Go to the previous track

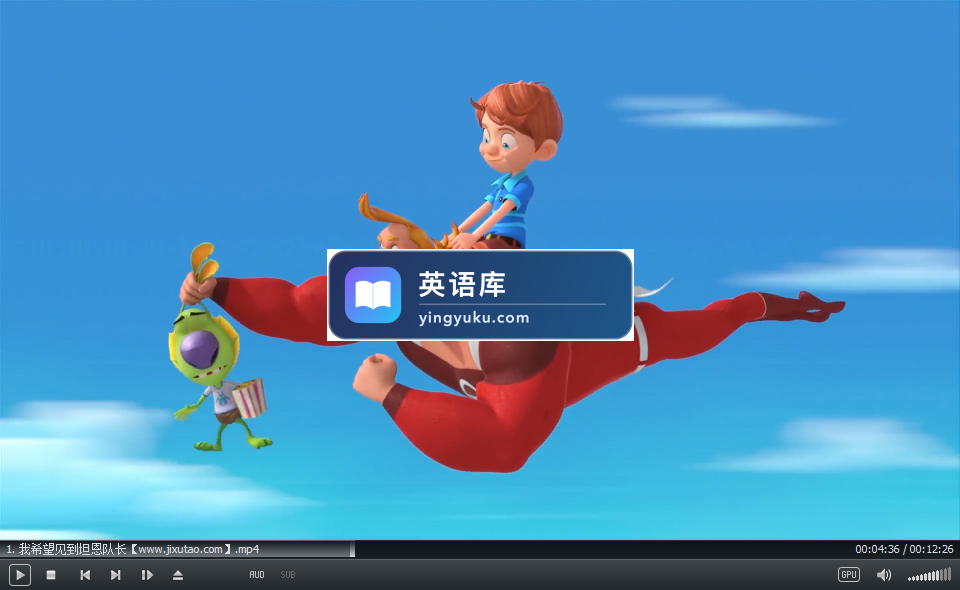point(85,575)
